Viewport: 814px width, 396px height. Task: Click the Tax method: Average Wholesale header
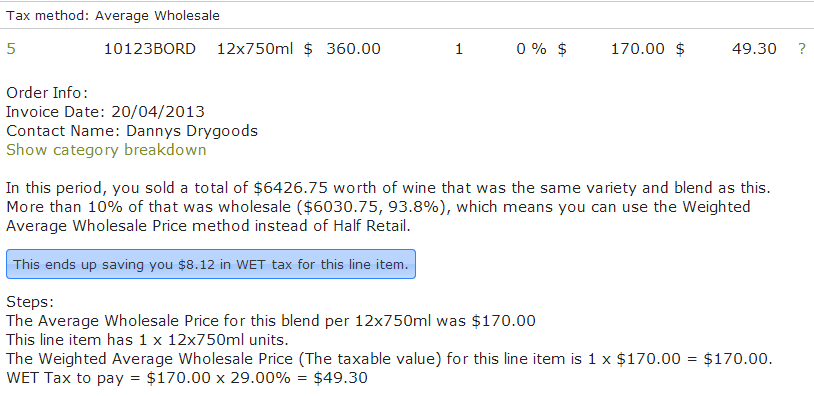pyautogui.click(x=113, y=16)
